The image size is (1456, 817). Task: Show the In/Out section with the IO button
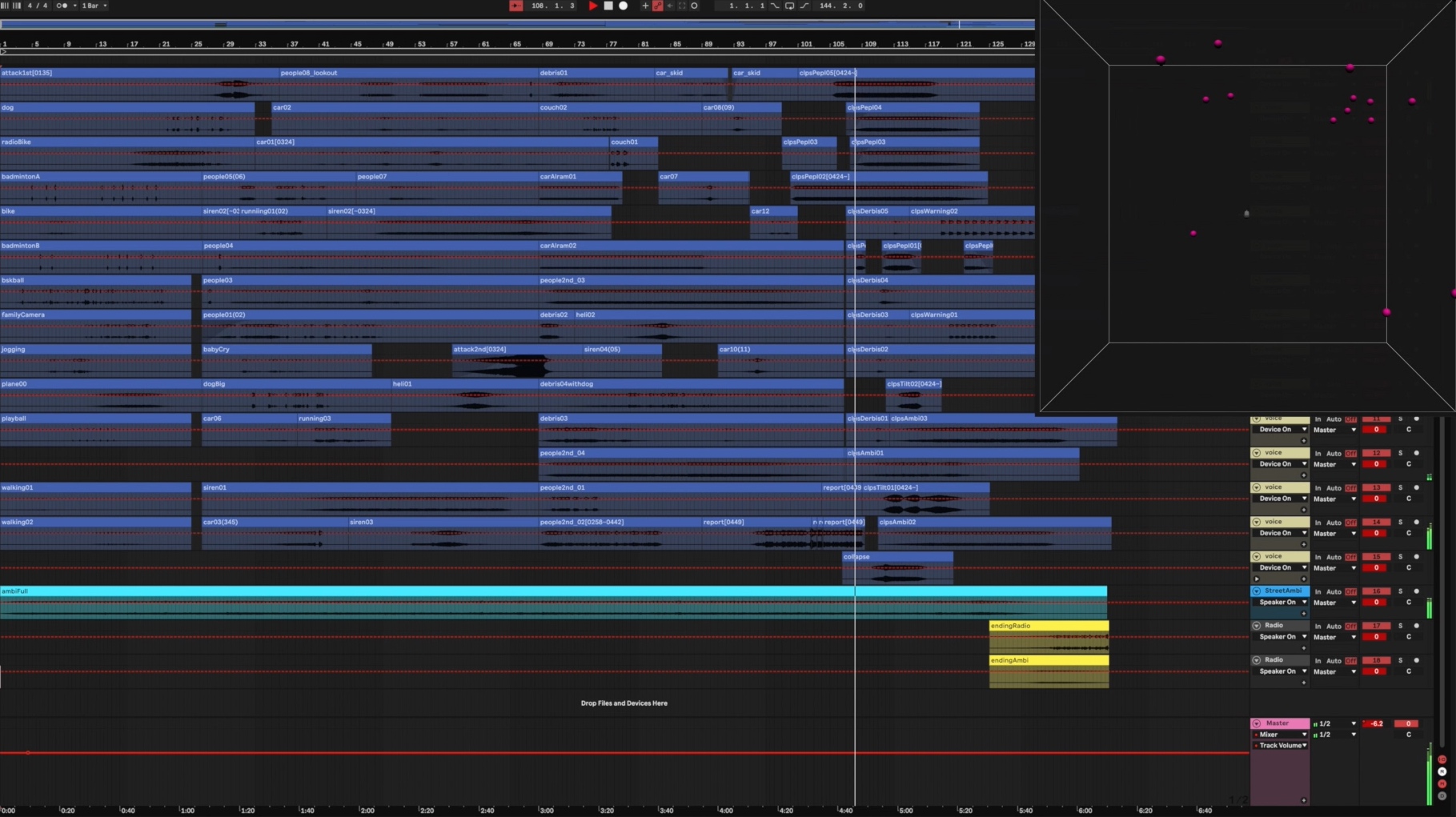click(x=1442, y=759)
